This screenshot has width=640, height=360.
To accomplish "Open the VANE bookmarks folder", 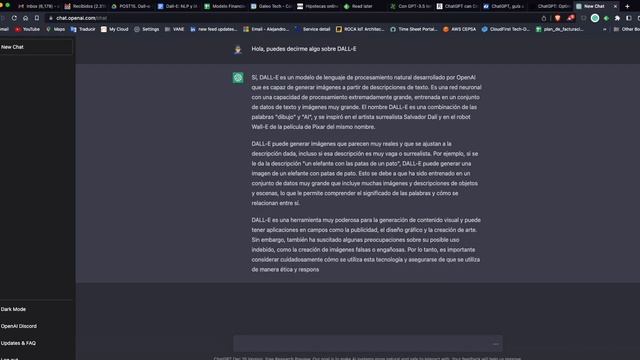I will [x=174, y=29].
